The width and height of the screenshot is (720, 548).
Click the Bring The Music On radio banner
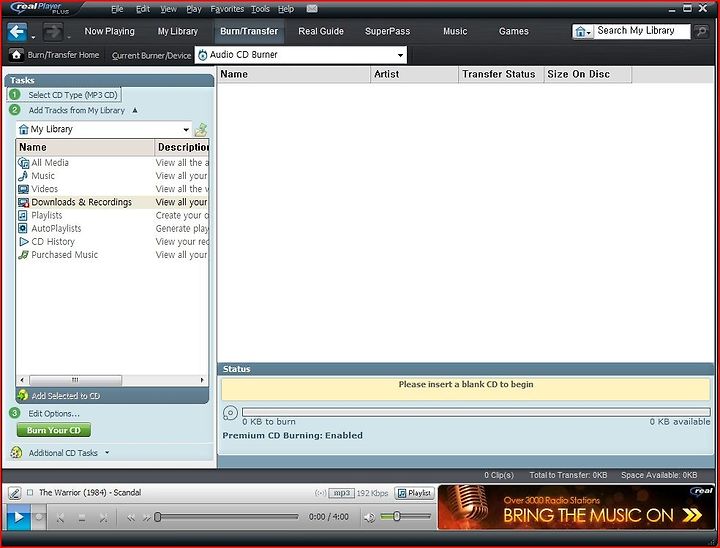pyautogui.click(x=576, y=508)
